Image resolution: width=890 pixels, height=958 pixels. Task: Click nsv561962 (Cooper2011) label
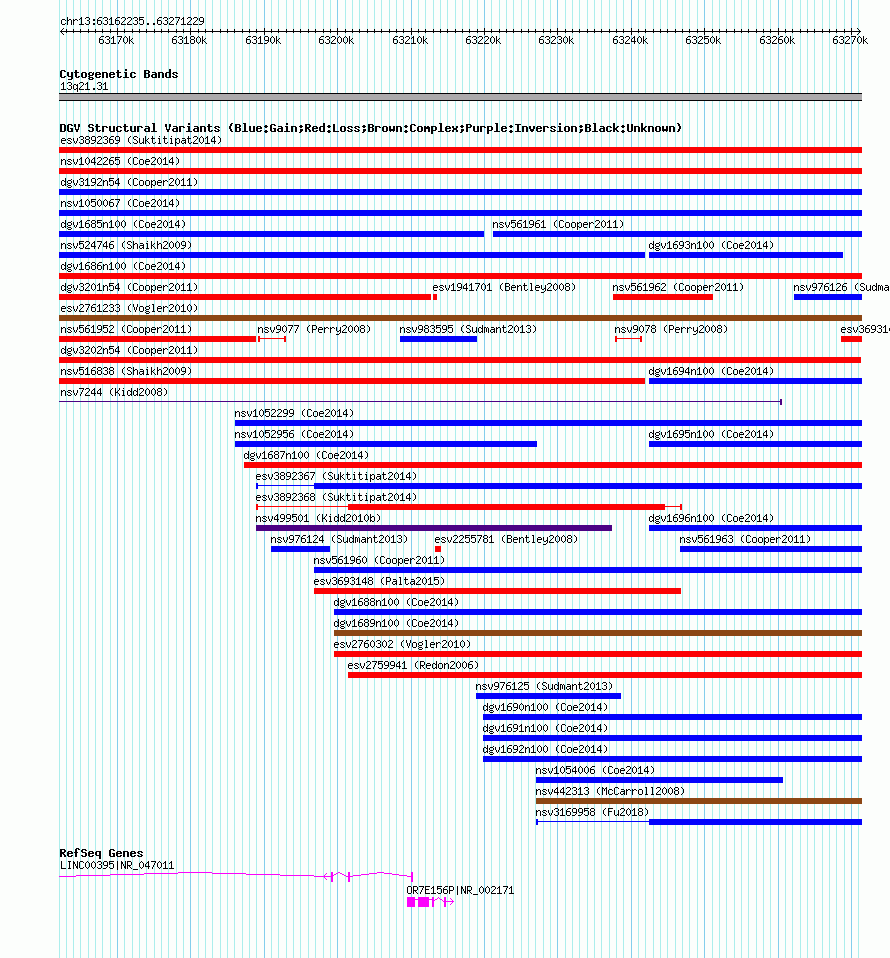coord(678,287)
